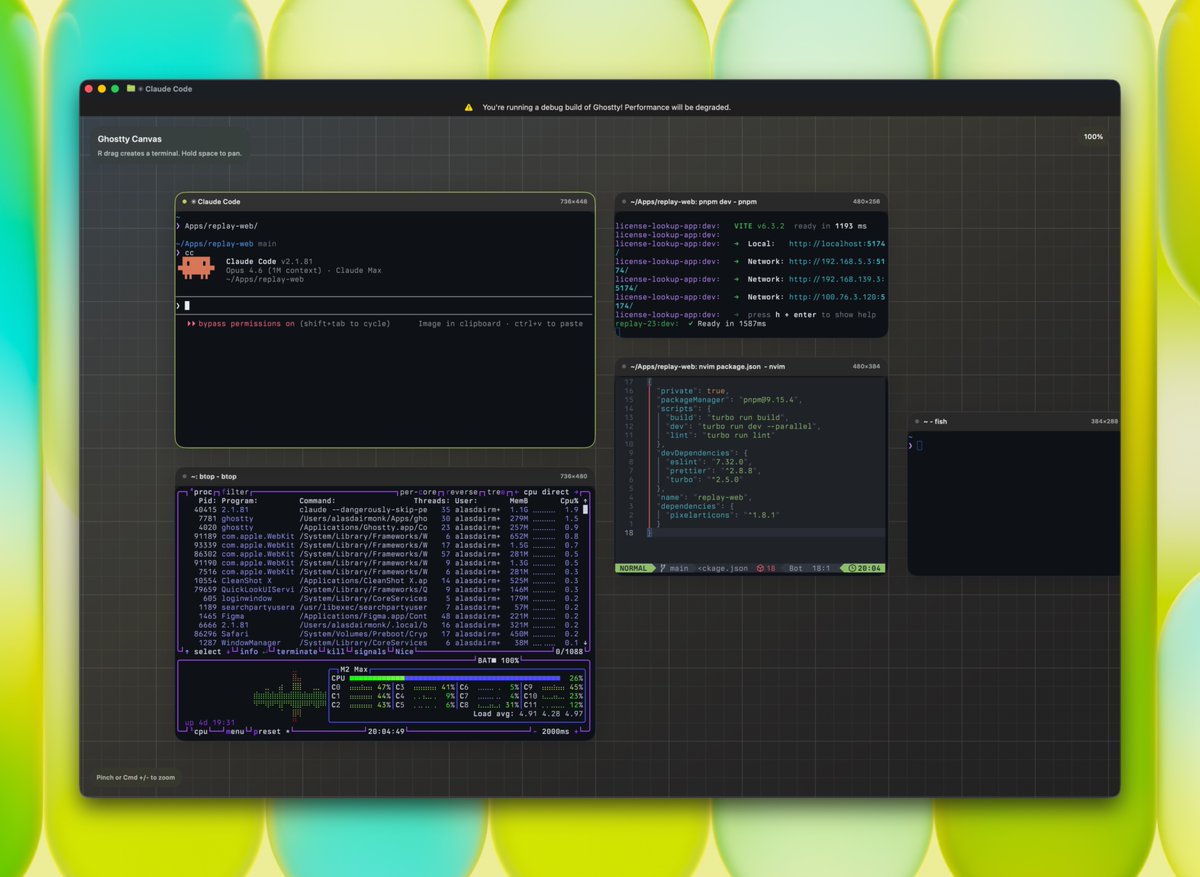
Task: Open the http://192.168.139.3 Network link
Action: pos(836,279)
